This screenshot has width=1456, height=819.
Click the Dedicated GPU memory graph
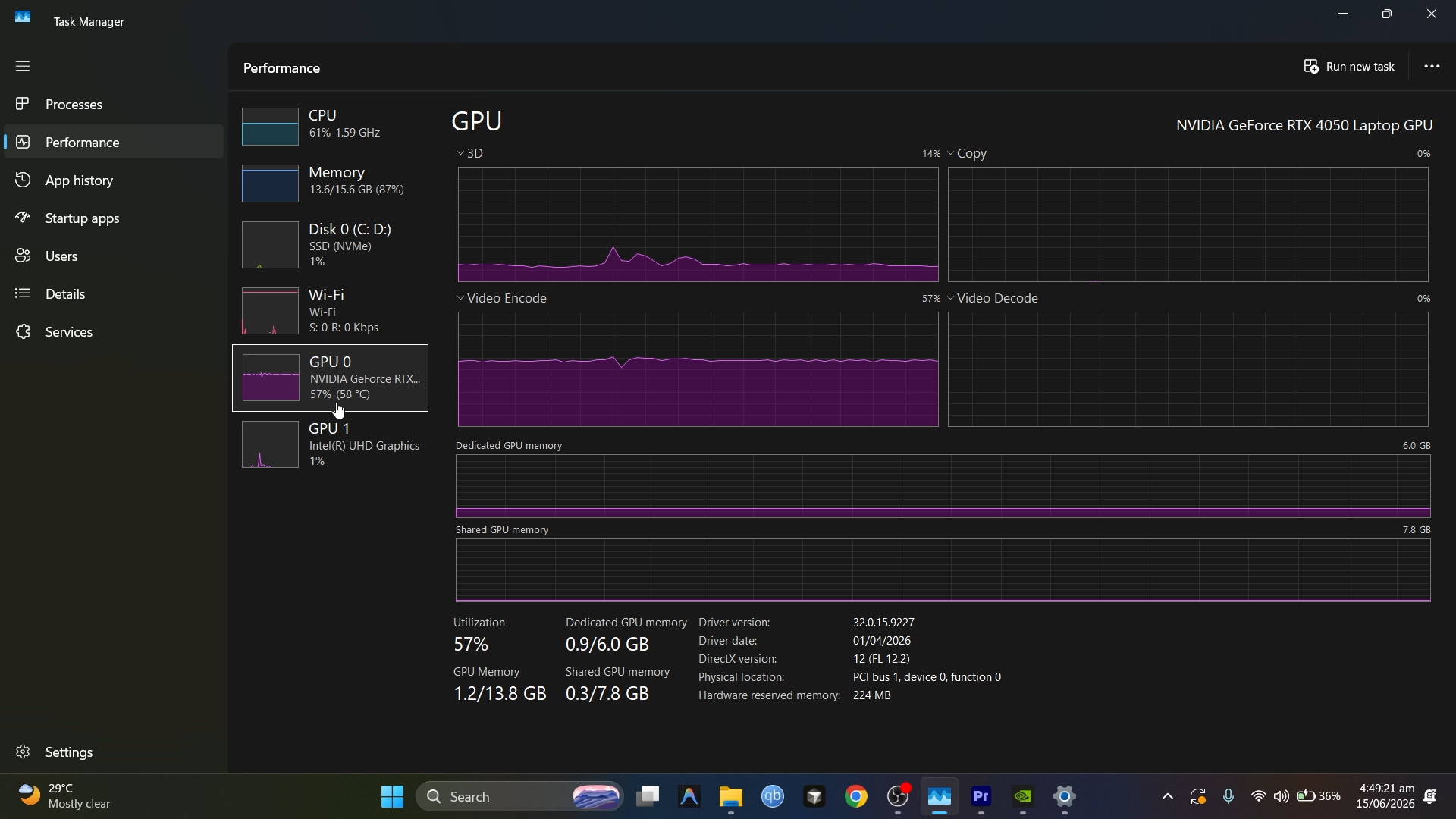[x=943, y=486]
